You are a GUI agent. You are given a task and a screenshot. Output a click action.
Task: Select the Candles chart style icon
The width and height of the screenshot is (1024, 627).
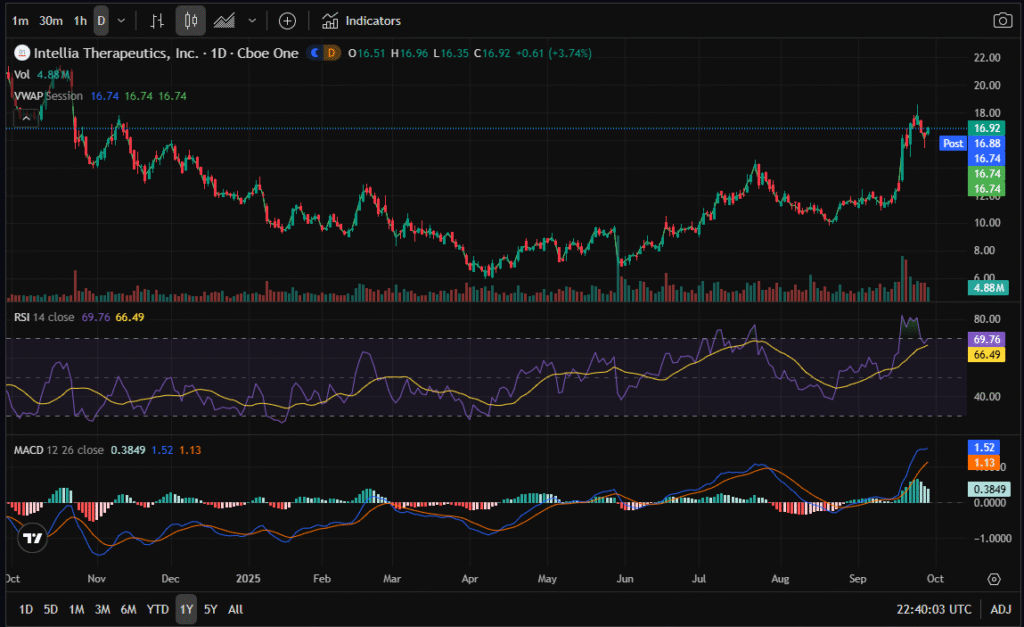tap(191, 20)
